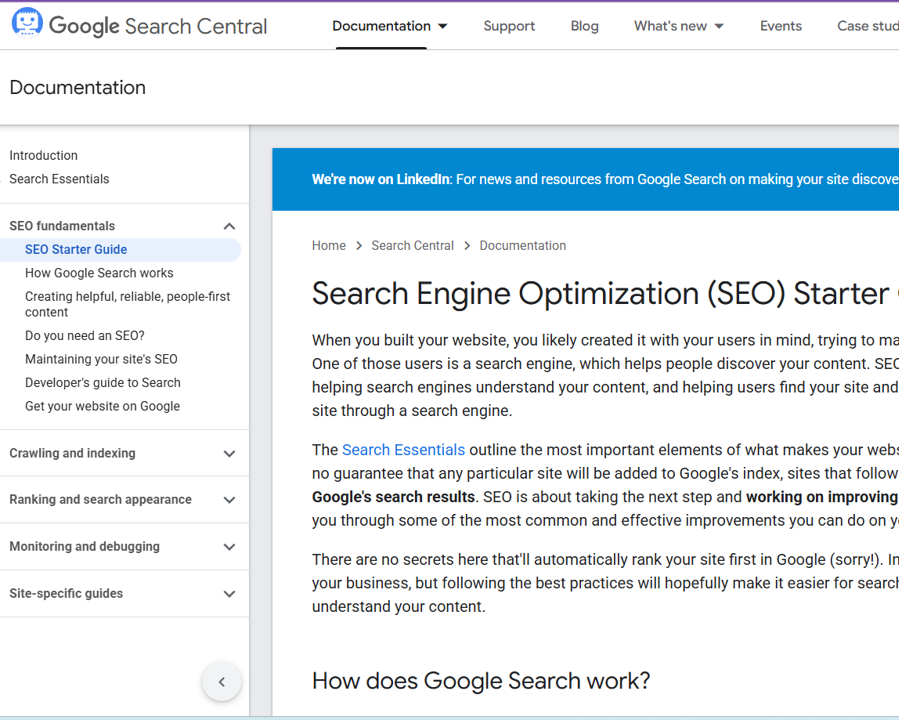Viewport: 899px width, 720px height.
Task: Switch to the Events tab
Action: pyautogui.click(x=780, y=26)
